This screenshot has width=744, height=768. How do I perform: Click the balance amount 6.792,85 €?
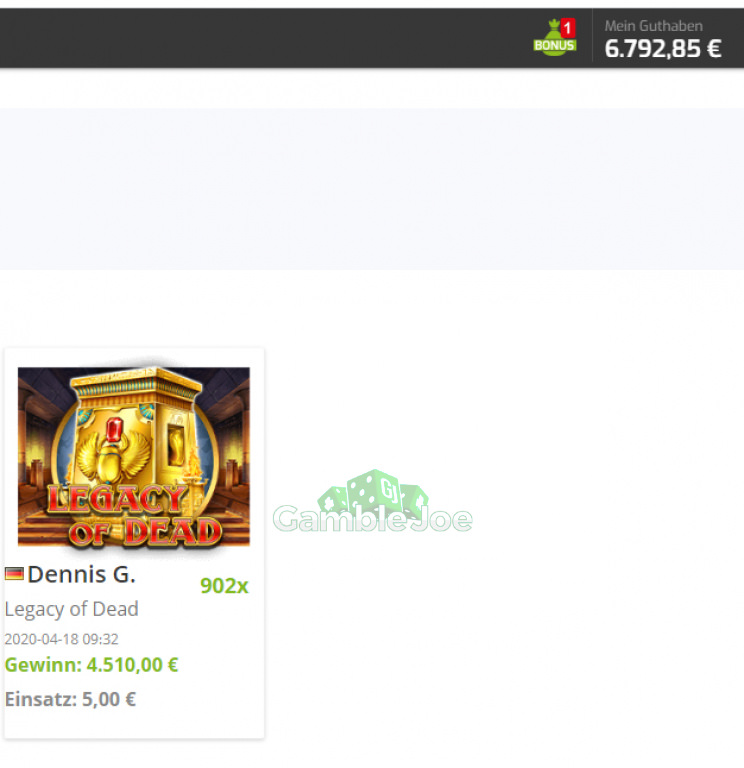point(663,49)
